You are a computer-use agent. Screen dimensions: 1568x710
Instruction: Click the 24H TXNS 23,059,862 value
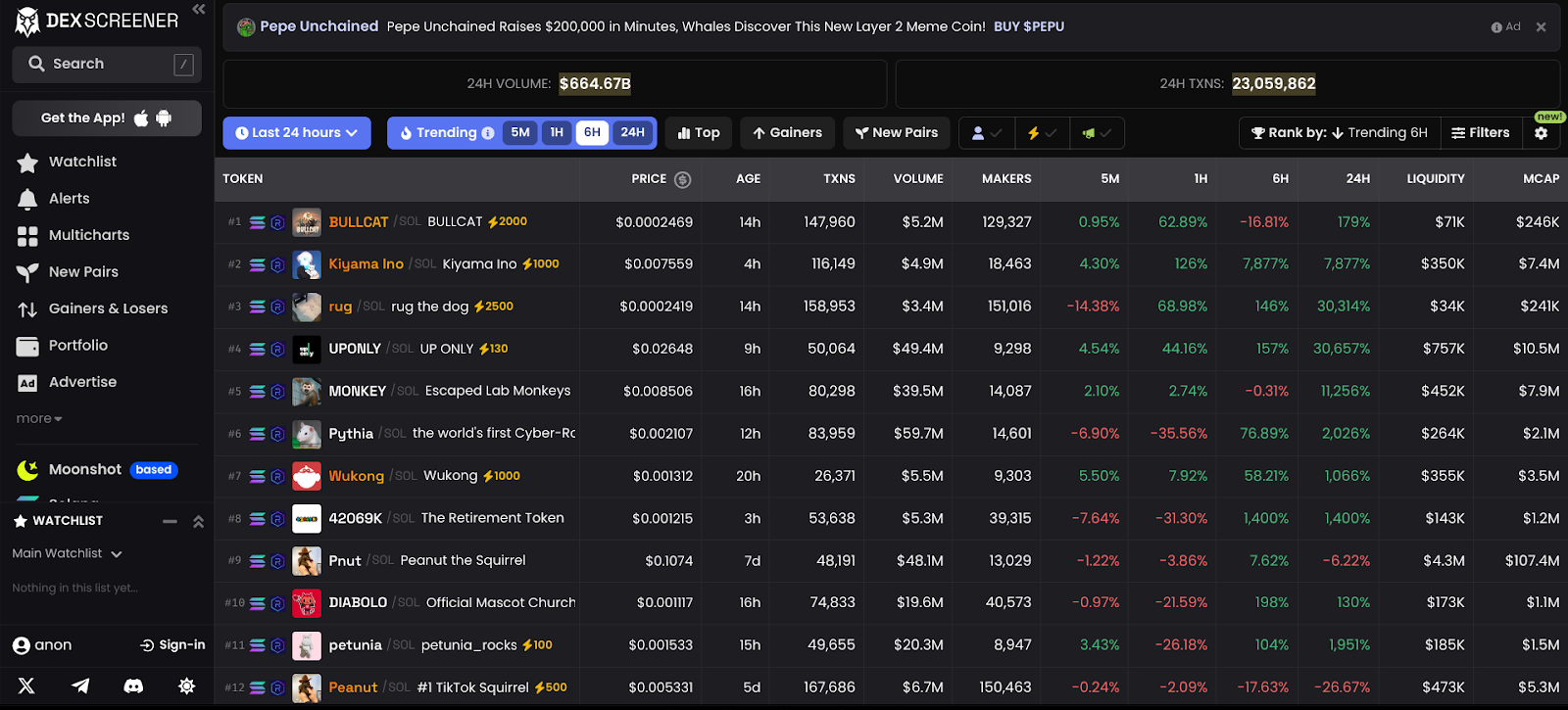coord(1274,84)
